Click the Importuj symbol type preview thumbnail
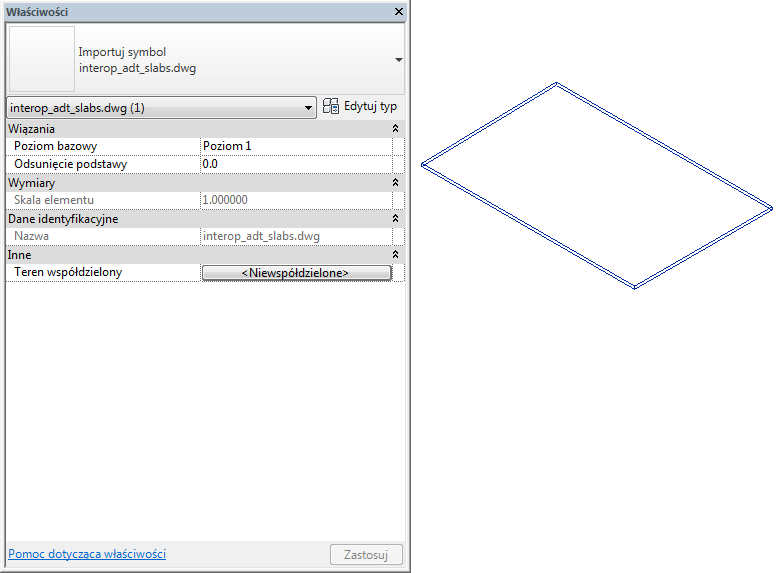 click(42, 59)
